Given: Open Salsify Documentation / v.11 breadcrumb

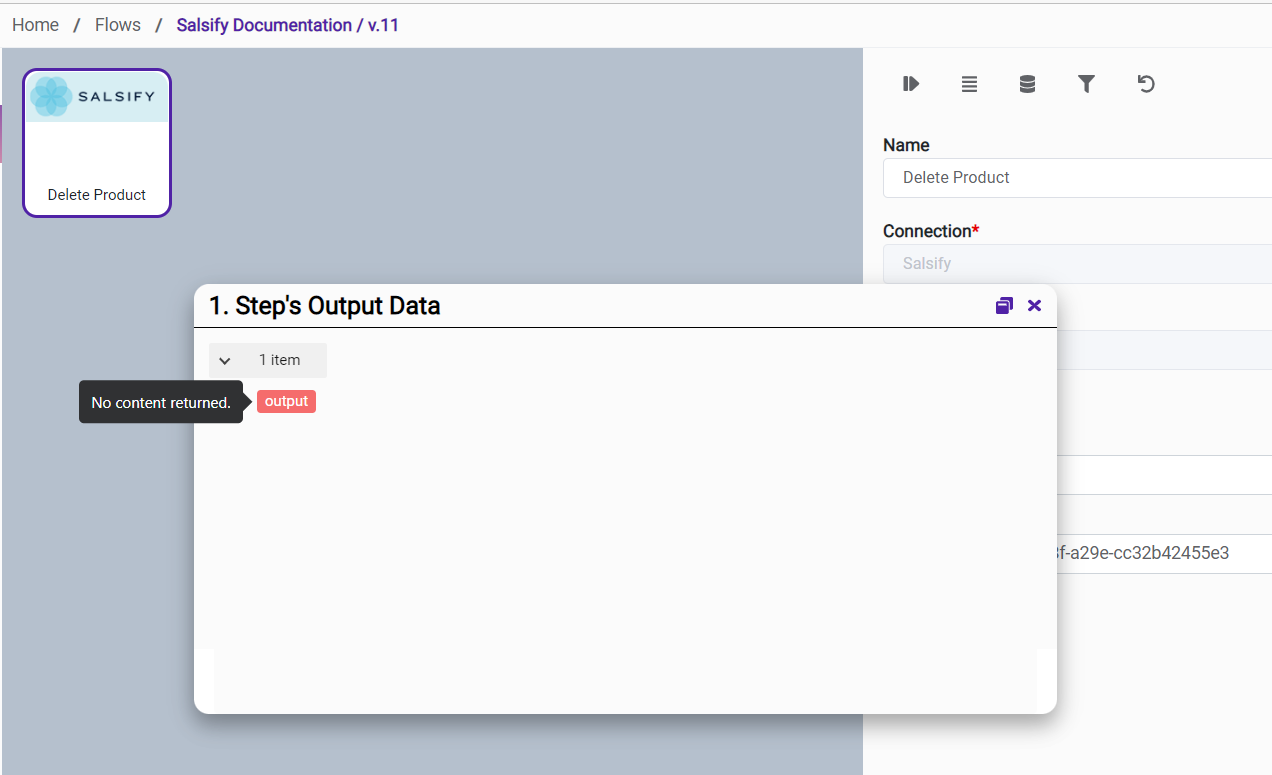Looking at the screenshot, I should click(287, 25).
